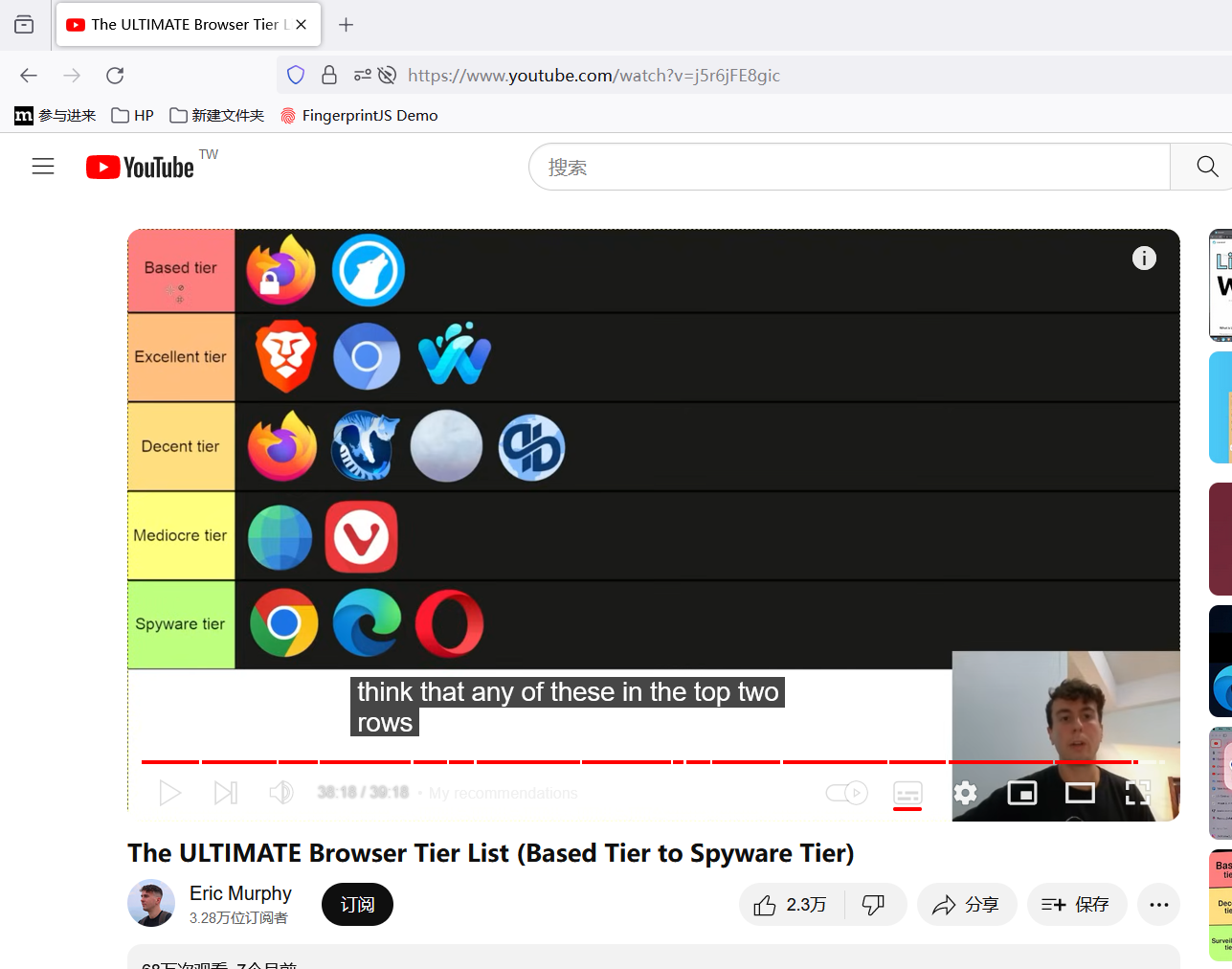1232x969 pixels.
Task: Open Eric Murphy channel avatar
Action: pyautogui.click(x=151, y=903)
